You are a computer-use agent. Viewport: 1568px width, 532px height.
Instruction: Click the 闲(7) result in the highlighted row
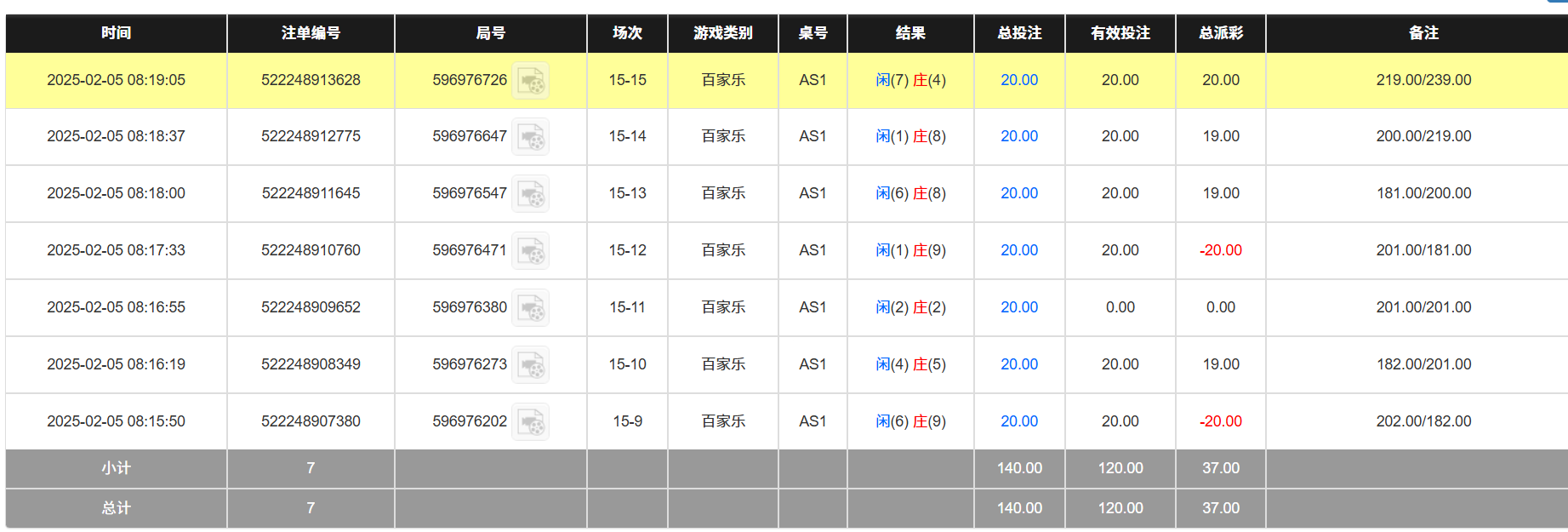coord(892,80)
